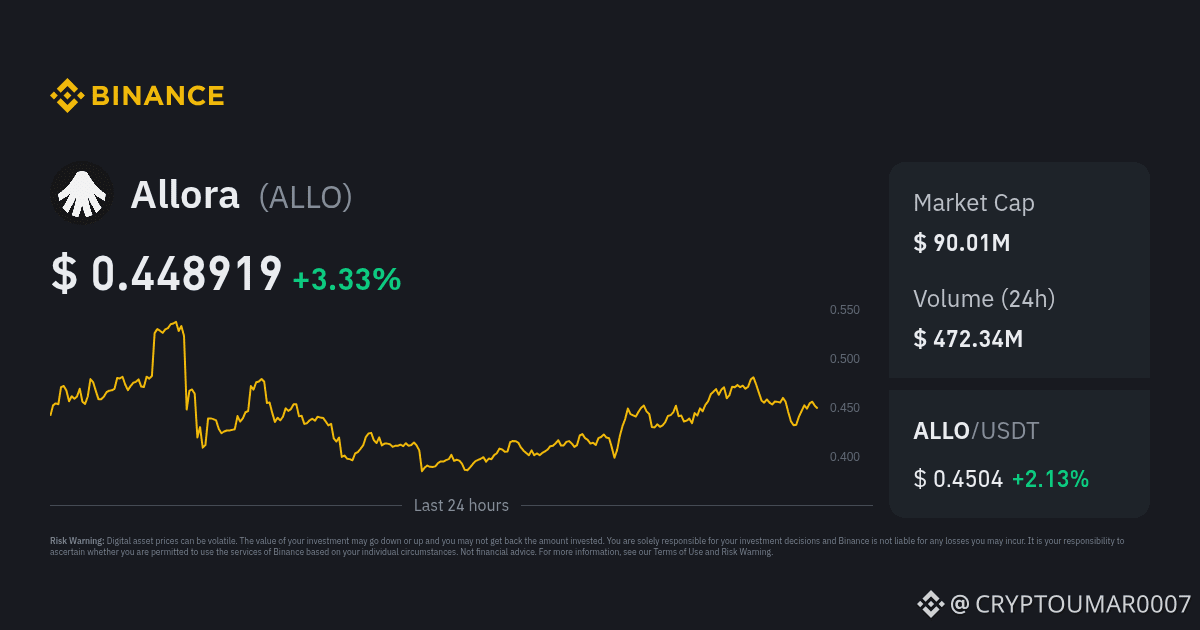
Task: Click the $ 90.01M market cap value
Action: [962, 243]
